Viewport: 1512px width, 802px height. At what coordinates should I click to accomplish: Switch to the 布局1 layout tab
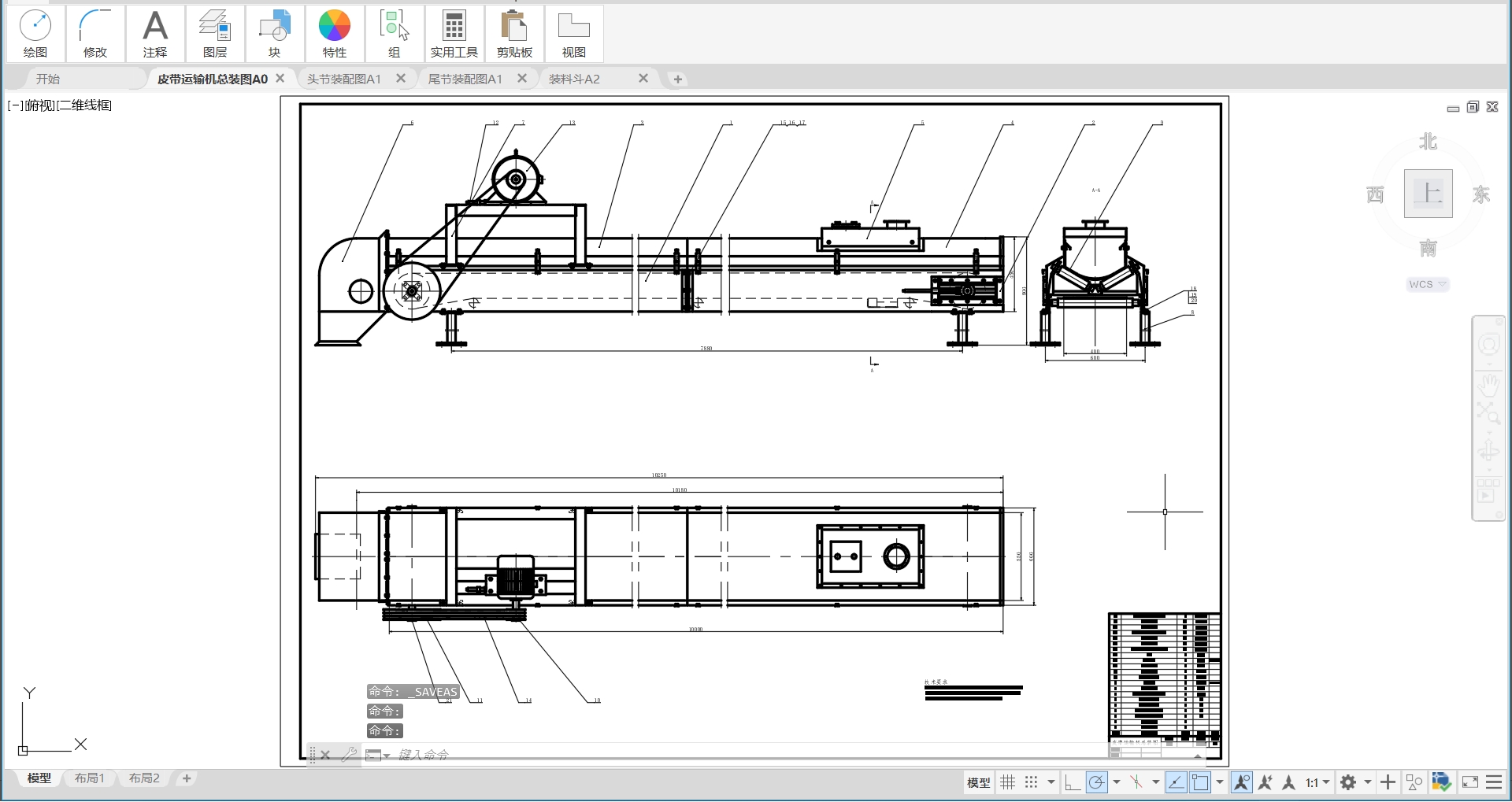[x=90, y=778]
